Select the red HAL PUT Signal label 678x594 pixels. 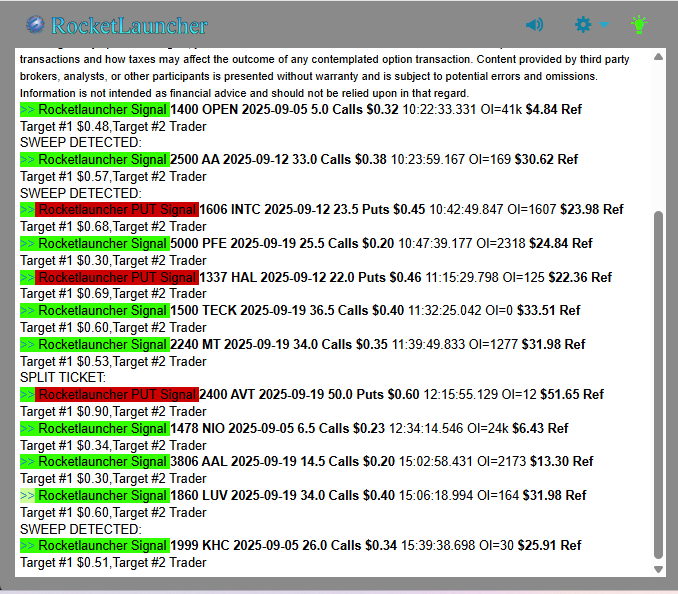(116, 277)
